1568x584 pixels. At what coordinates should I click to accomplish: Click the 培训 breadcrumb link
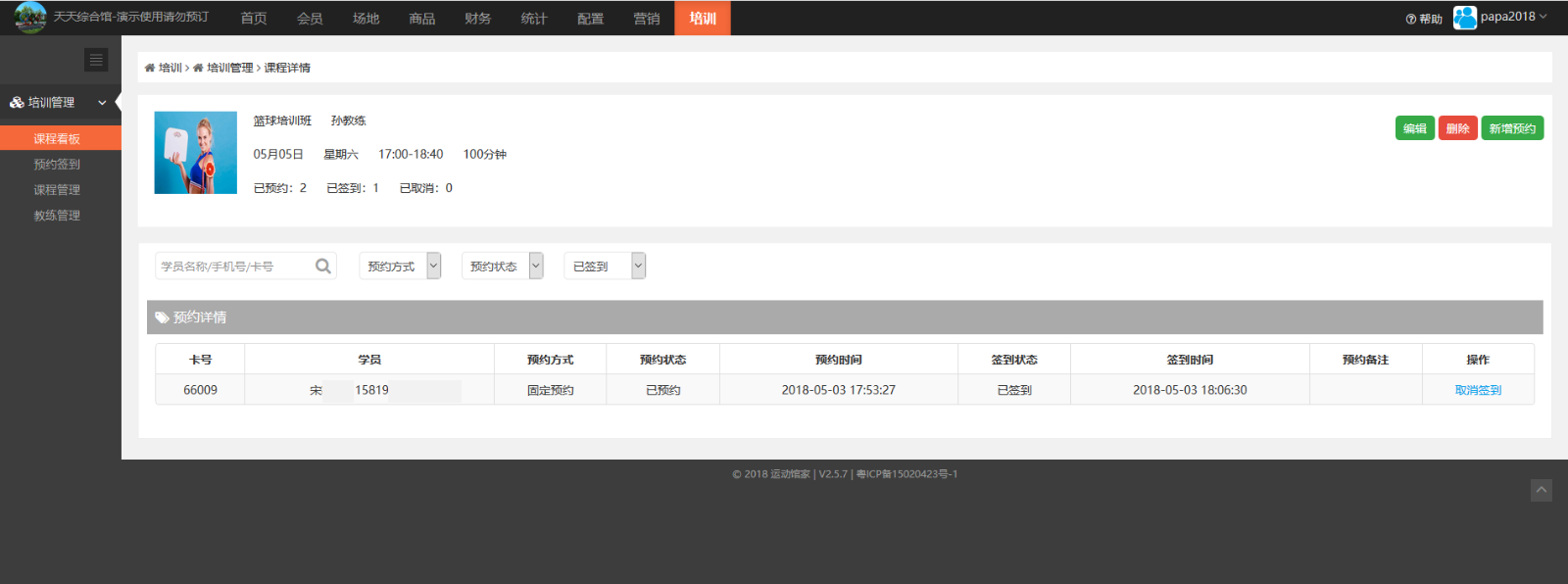point(171,68)
